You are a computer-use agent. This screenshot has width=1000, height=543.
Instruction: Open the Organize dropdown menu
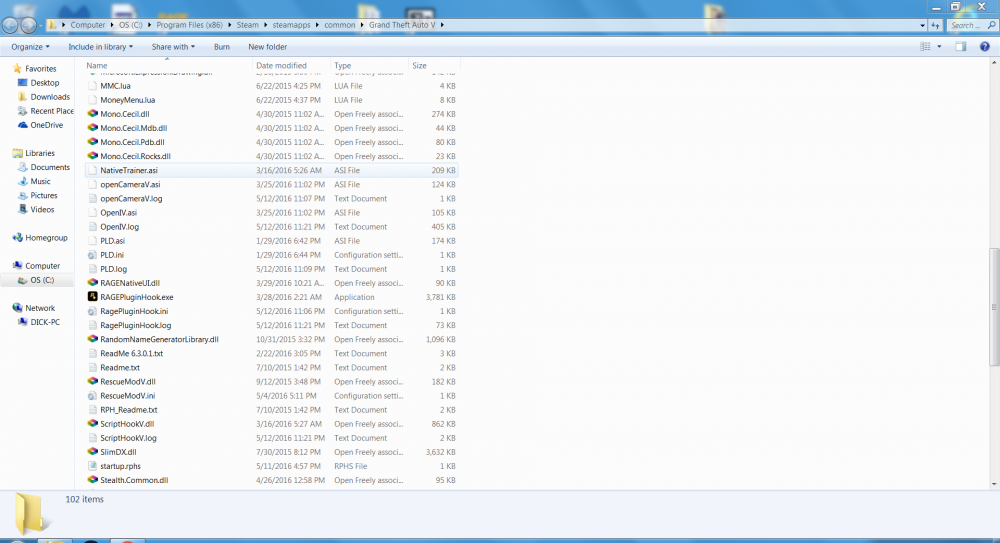30,47
